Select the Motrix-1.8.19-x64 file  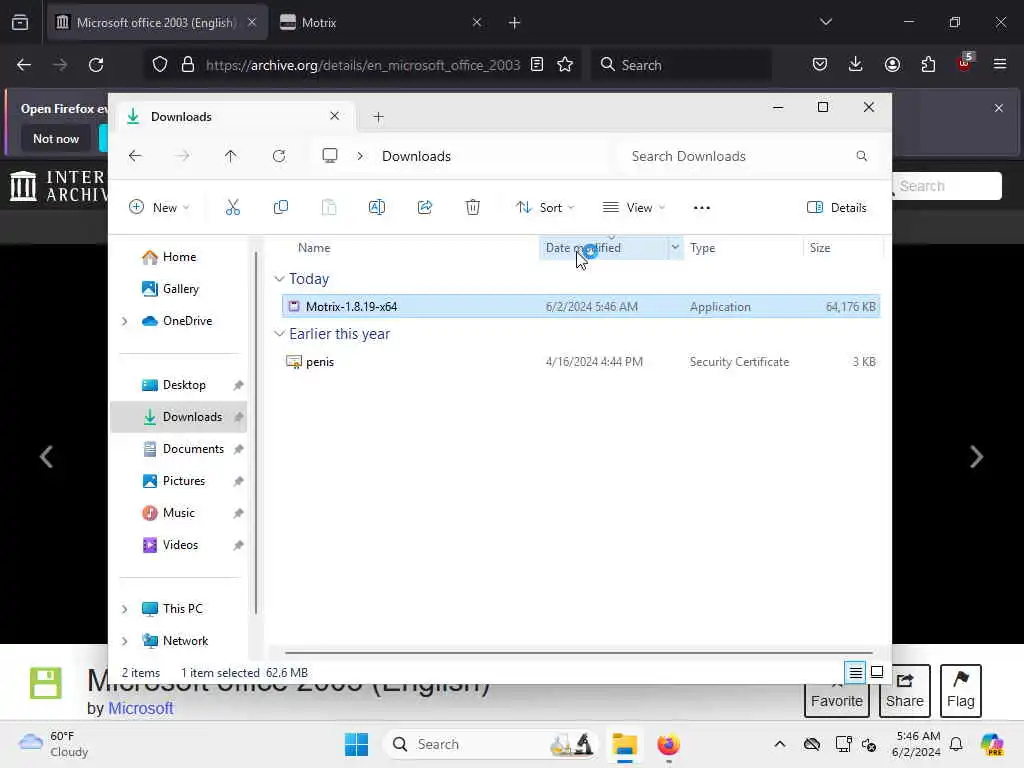pyautogui.click(x=581, y=306)
